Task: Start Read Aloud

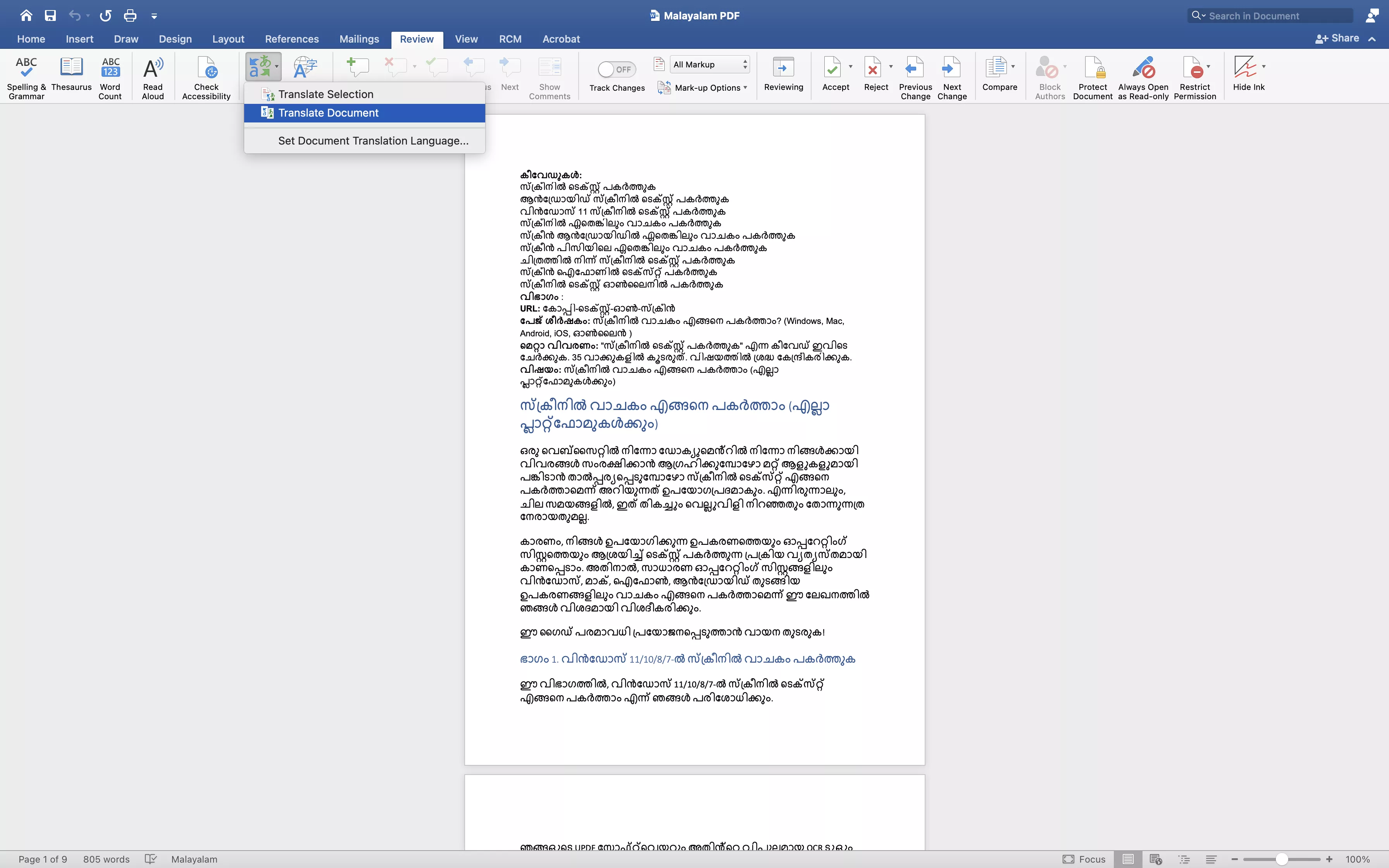Action: pyautogui.click(x=152, y=76)
